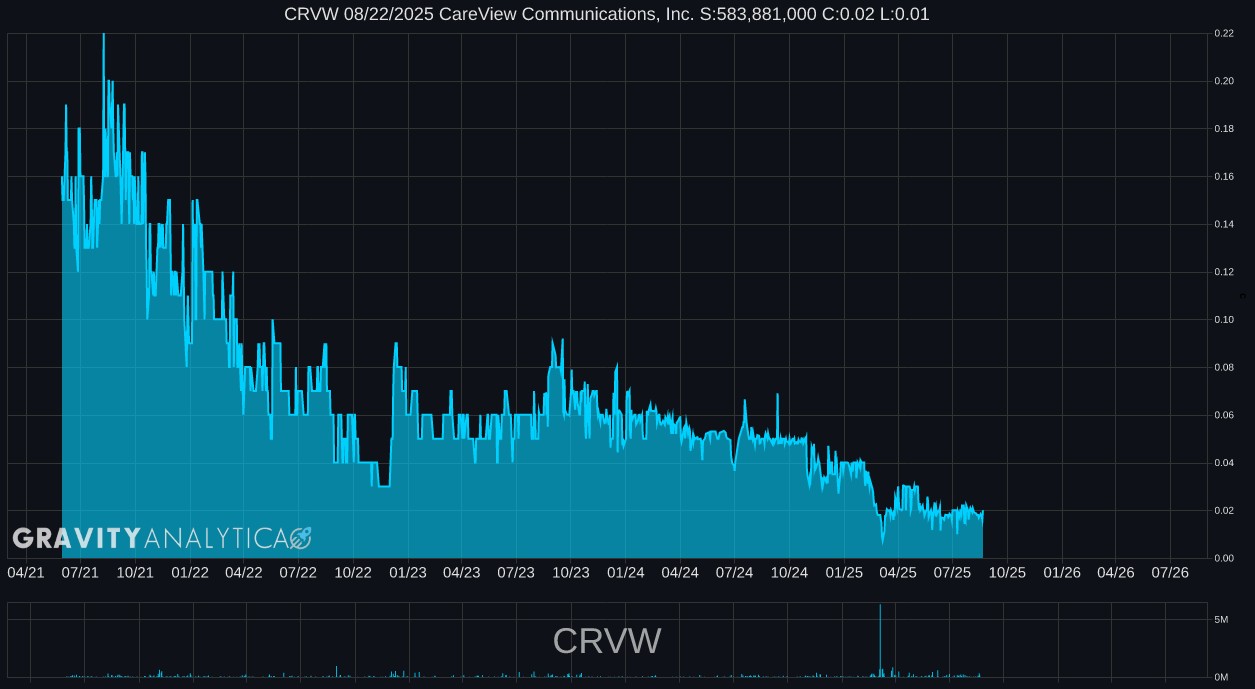Click the 10/24 x-axis date label
This screenshot has width=1255, height=689.
tap(789, 573)
